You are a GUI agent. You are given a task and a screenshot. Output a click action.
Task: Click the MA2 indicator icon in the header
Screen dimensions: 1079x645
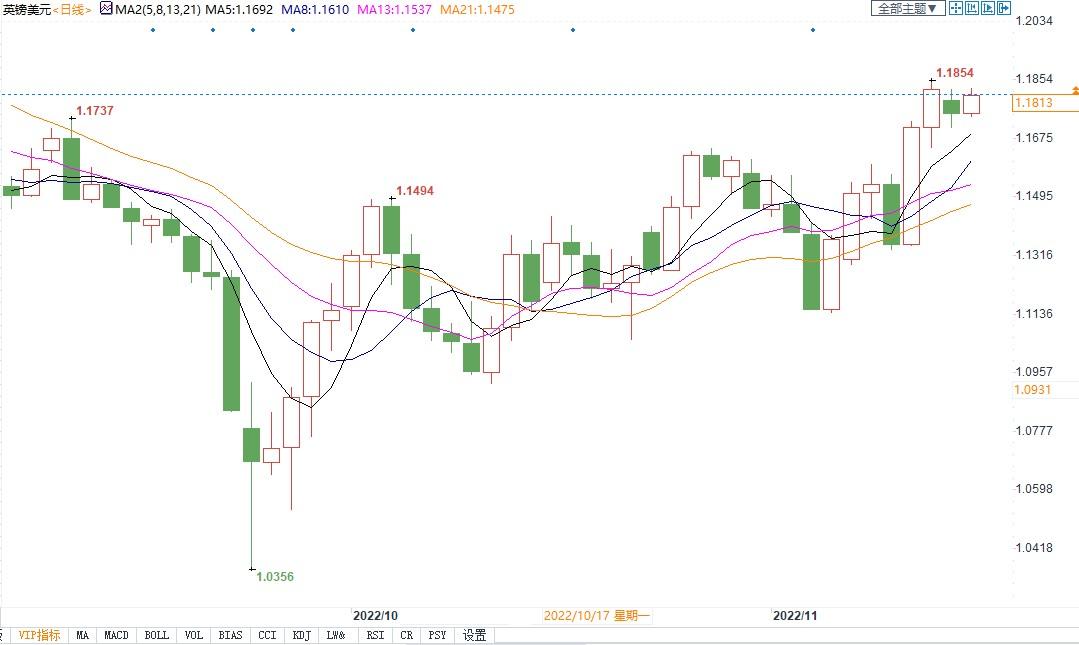pyautogui.click(x=104, y=9)
